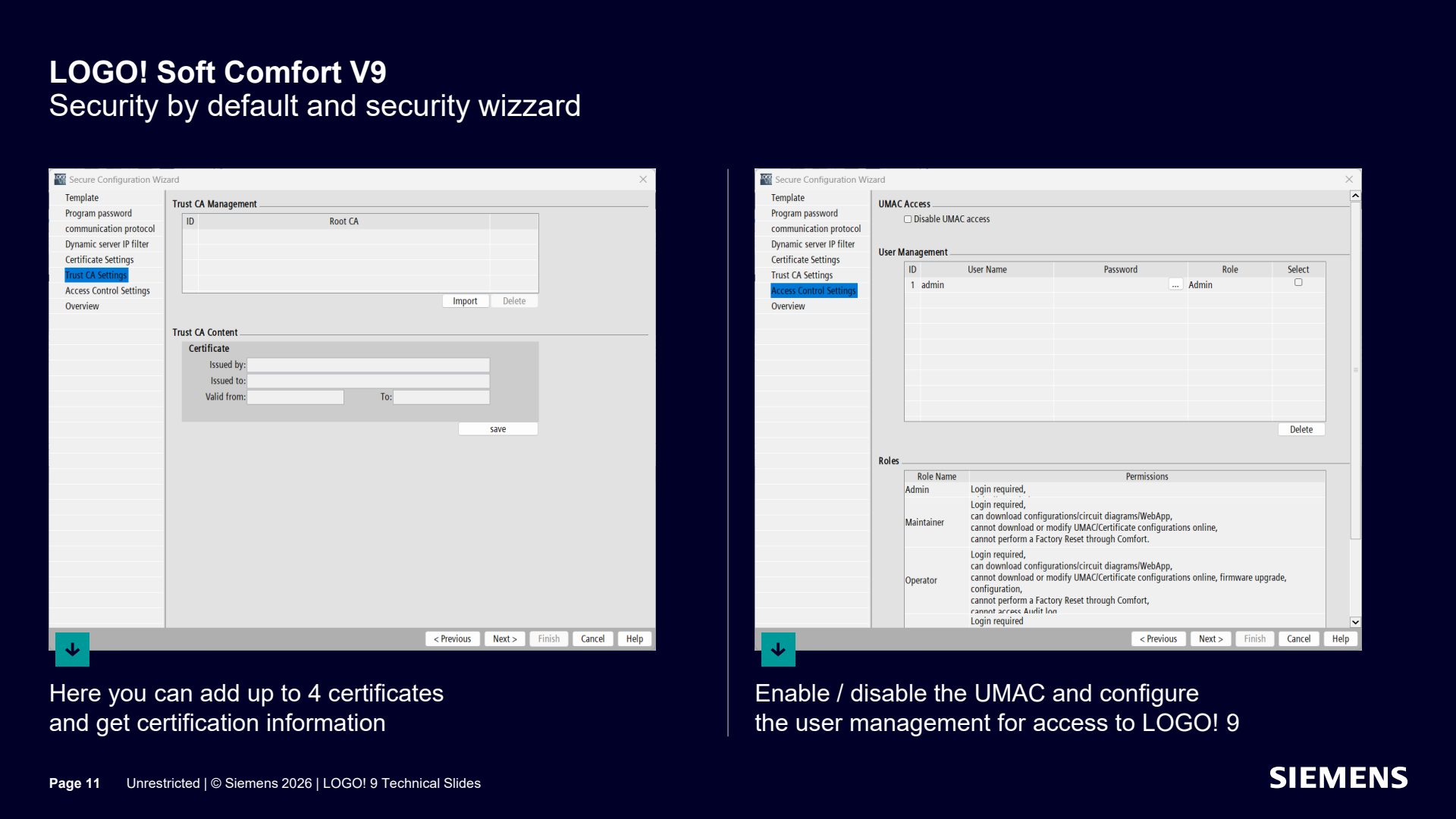Click the app icon in the left wizard title bar

60,180
